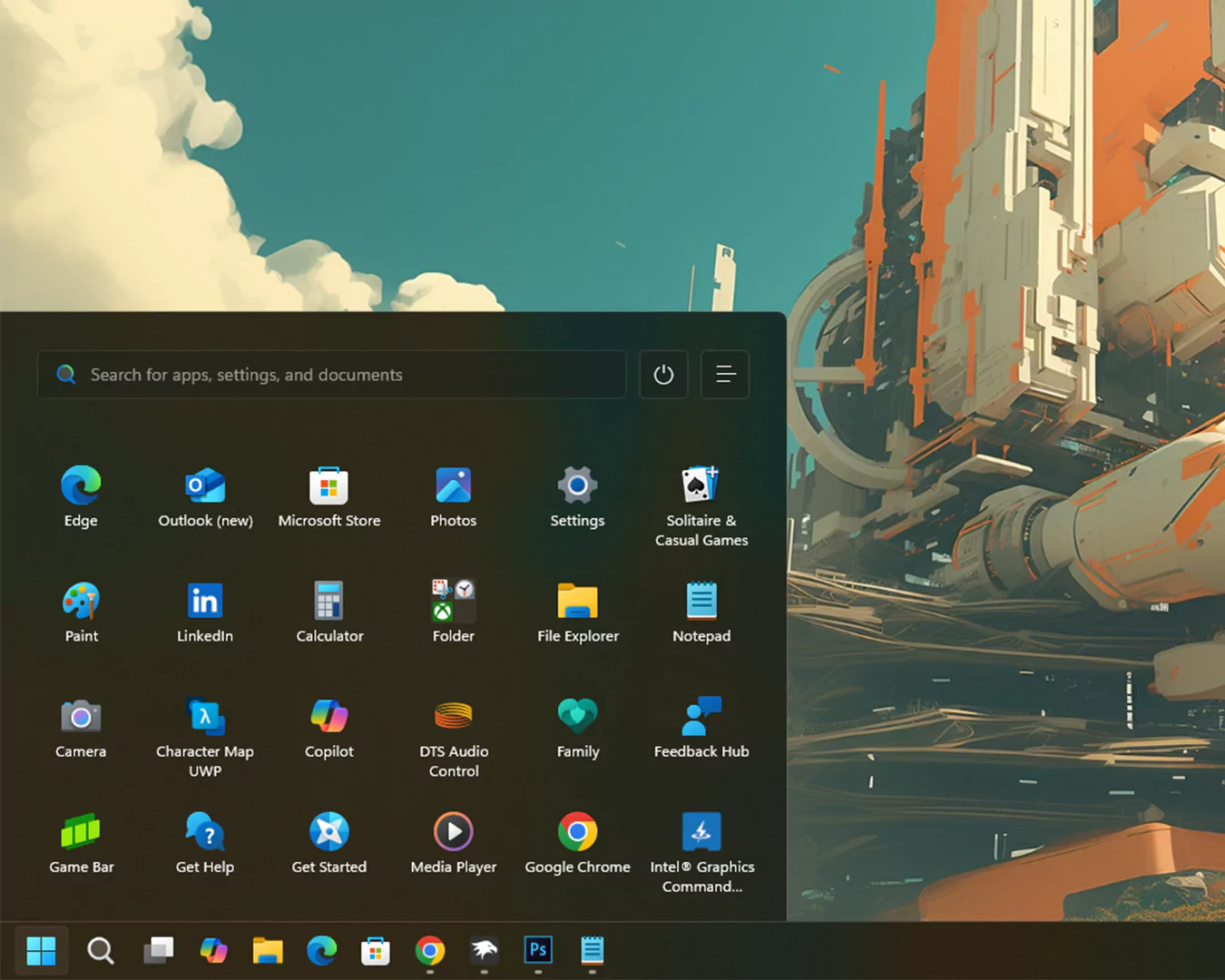Launch Outlook (new) app
Viewport: 1225px width, 980px height.
[x=205, y=496]
